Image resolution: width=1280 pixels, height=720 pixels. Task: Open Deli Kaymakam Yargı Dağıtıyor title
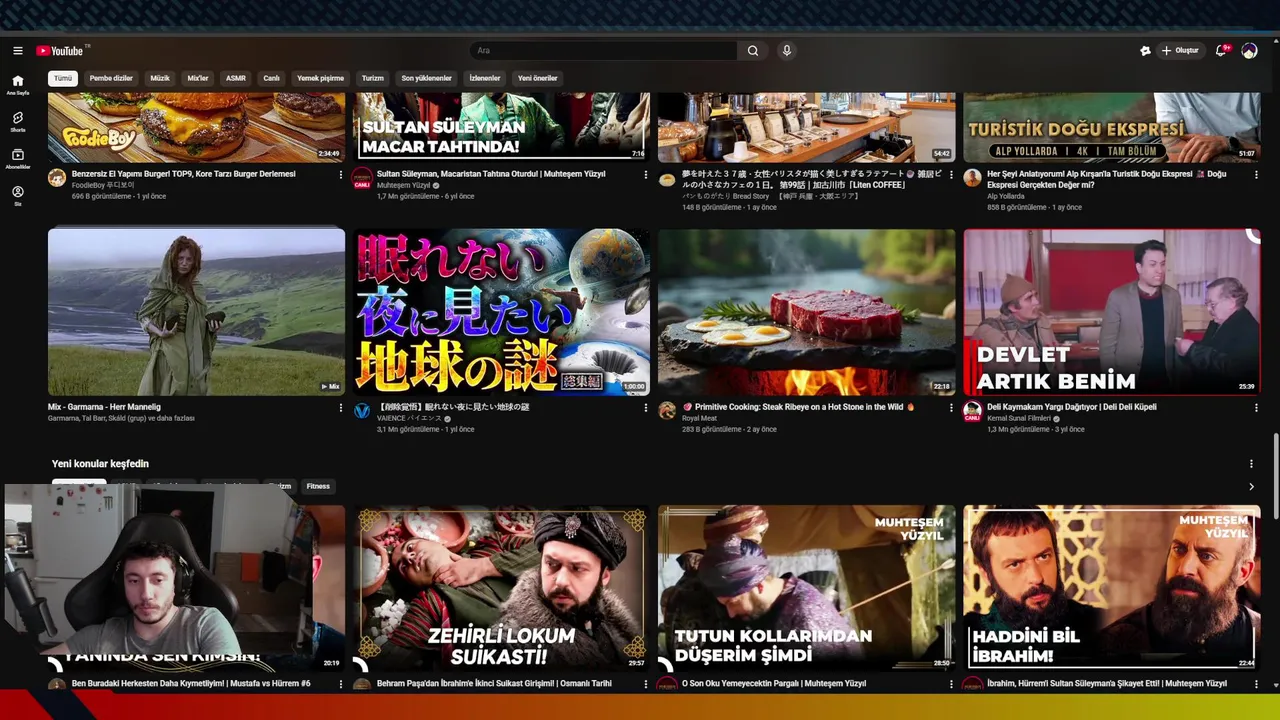(1071, 407)
